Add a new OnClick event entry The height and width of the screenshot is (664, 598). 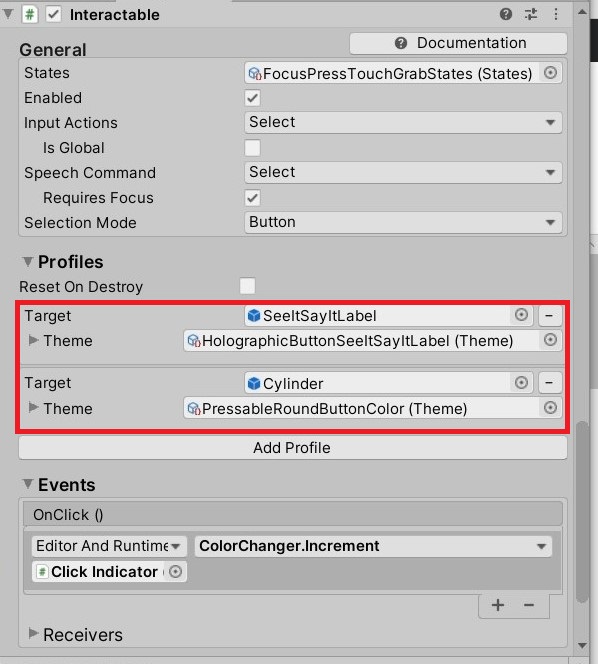pyautogui.click(x=498, y=605)
